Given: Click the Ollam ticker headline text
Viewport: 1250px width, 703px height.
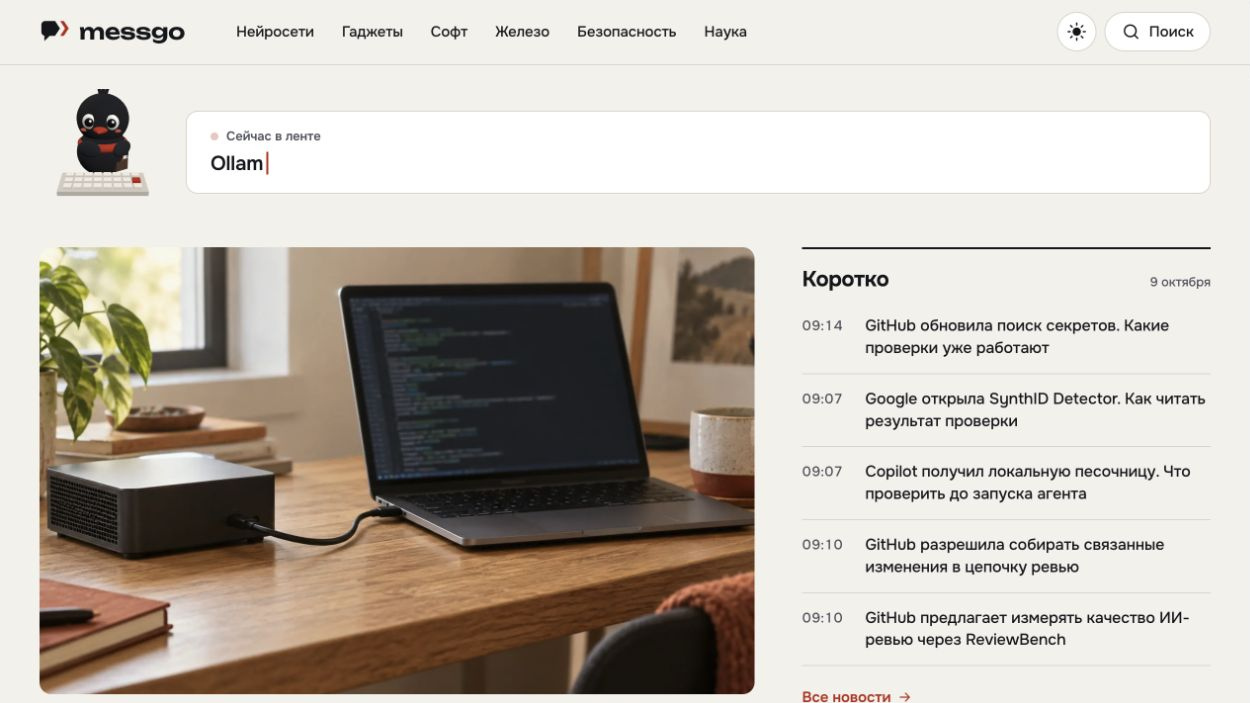Looking at the screenshot, I should 237,163.
